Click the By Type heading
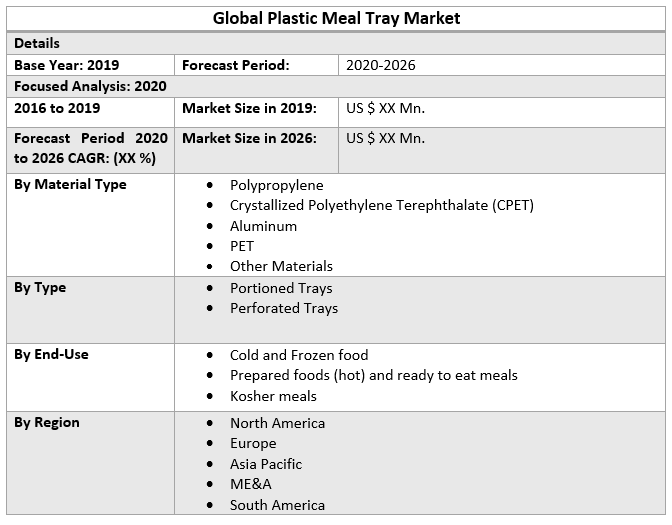Viewport: 672px width, 525px height. click(x=40, y=287)
